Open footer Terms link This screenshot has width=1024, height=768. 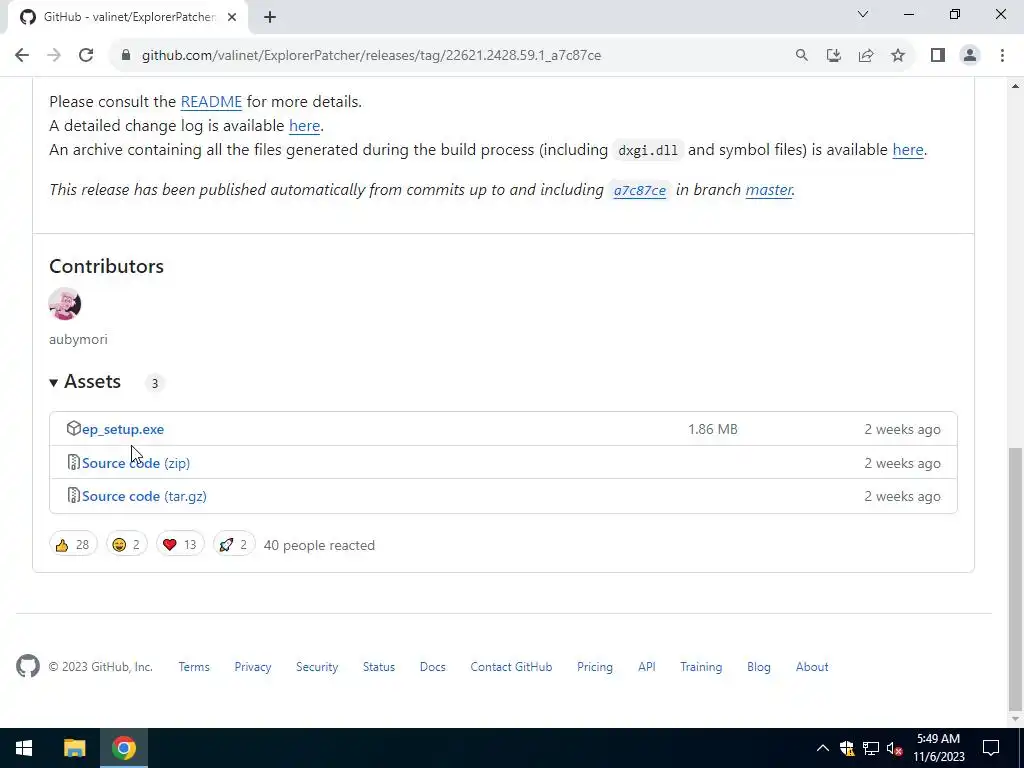click(194, 667)
